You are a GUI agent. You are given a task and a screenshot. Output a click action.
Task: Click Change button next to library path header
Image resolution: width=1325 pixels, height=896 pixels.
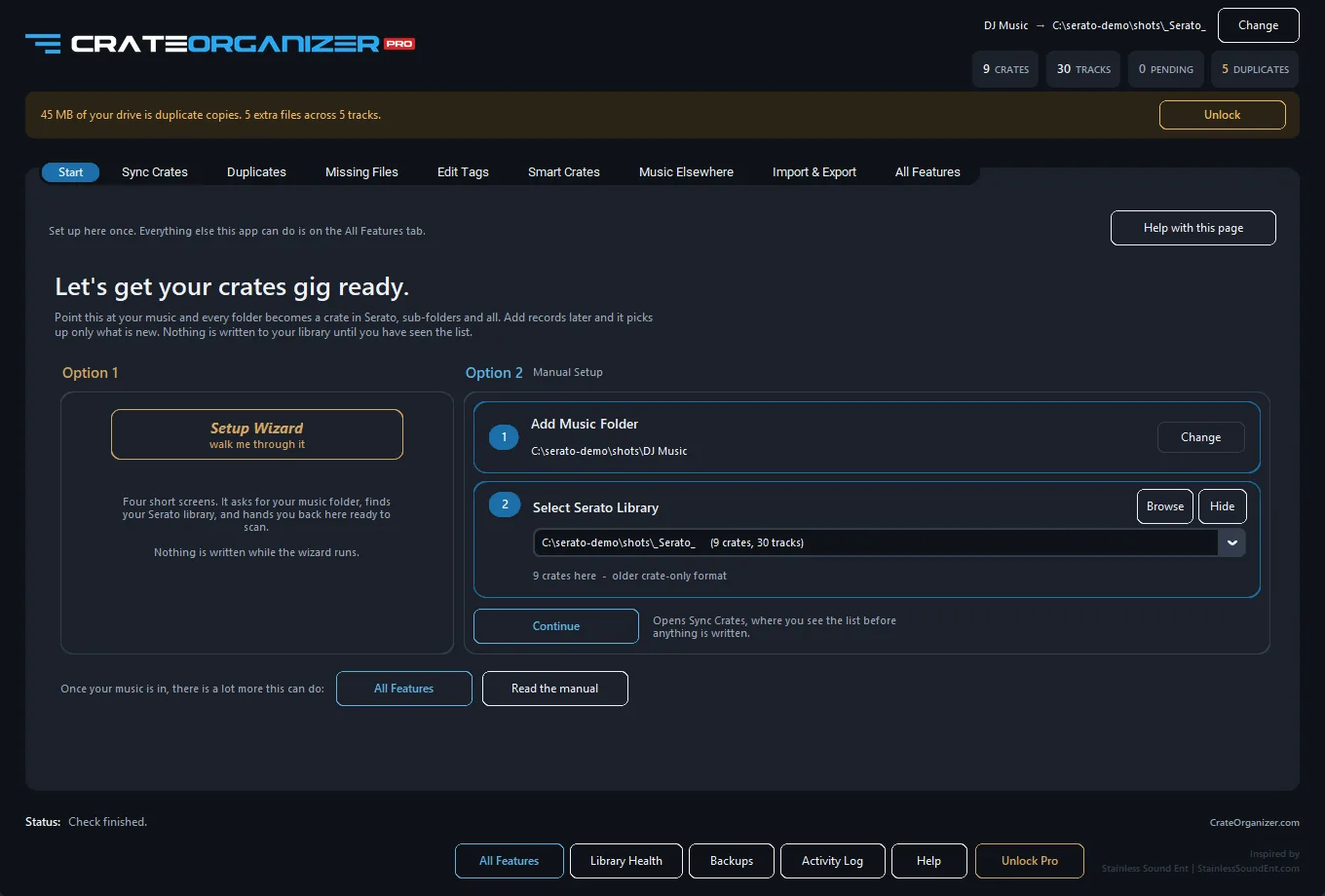[1258, 25]
